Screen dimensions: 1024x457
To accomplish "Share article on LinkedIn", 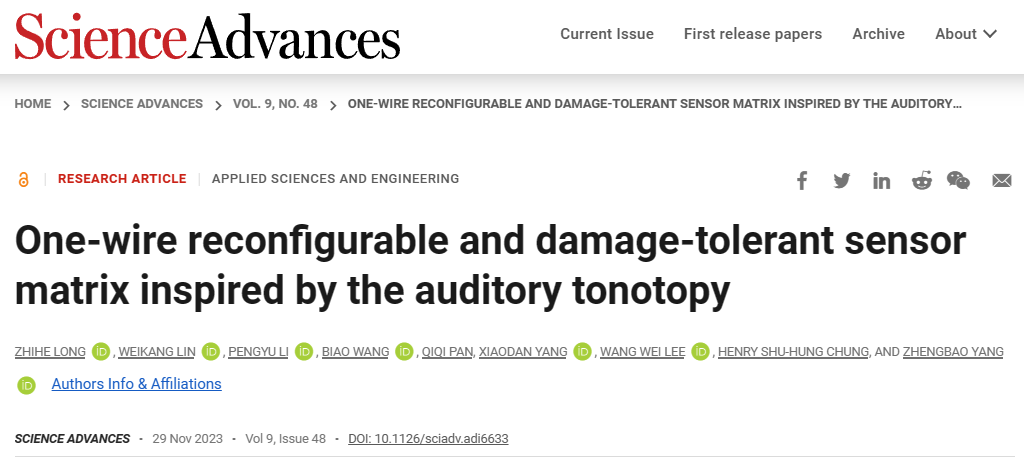I will tap(882, 180).
